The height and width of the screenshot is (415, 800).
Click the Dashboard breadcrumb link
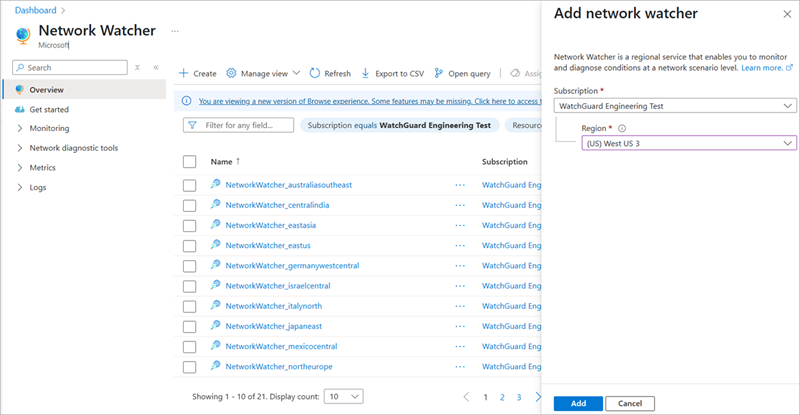pyautogui.click(x=36, y=10)
